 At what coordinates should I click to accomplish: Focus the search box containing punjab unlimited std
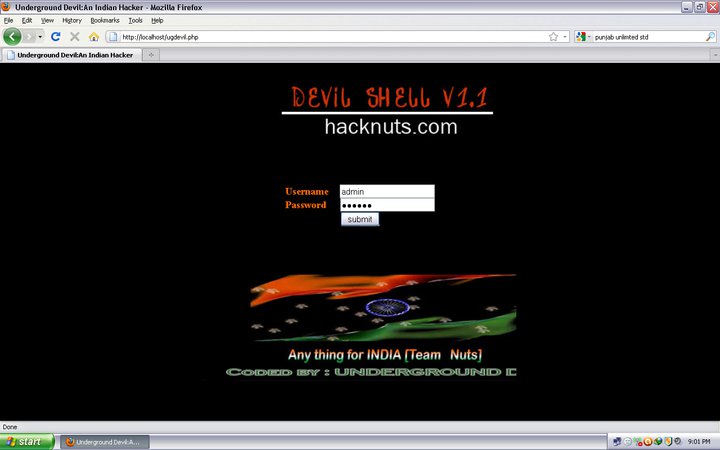[x=648, y=37]
